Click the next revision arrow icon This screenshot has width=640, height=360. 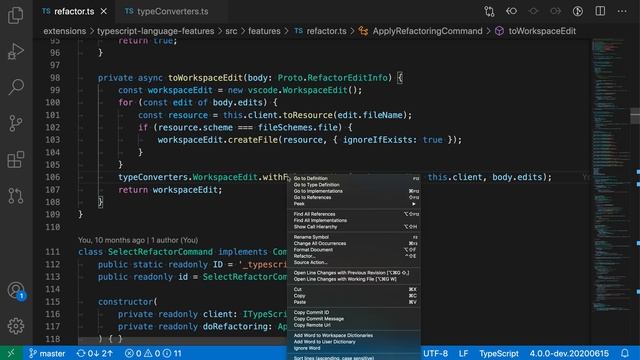[556, 11]
